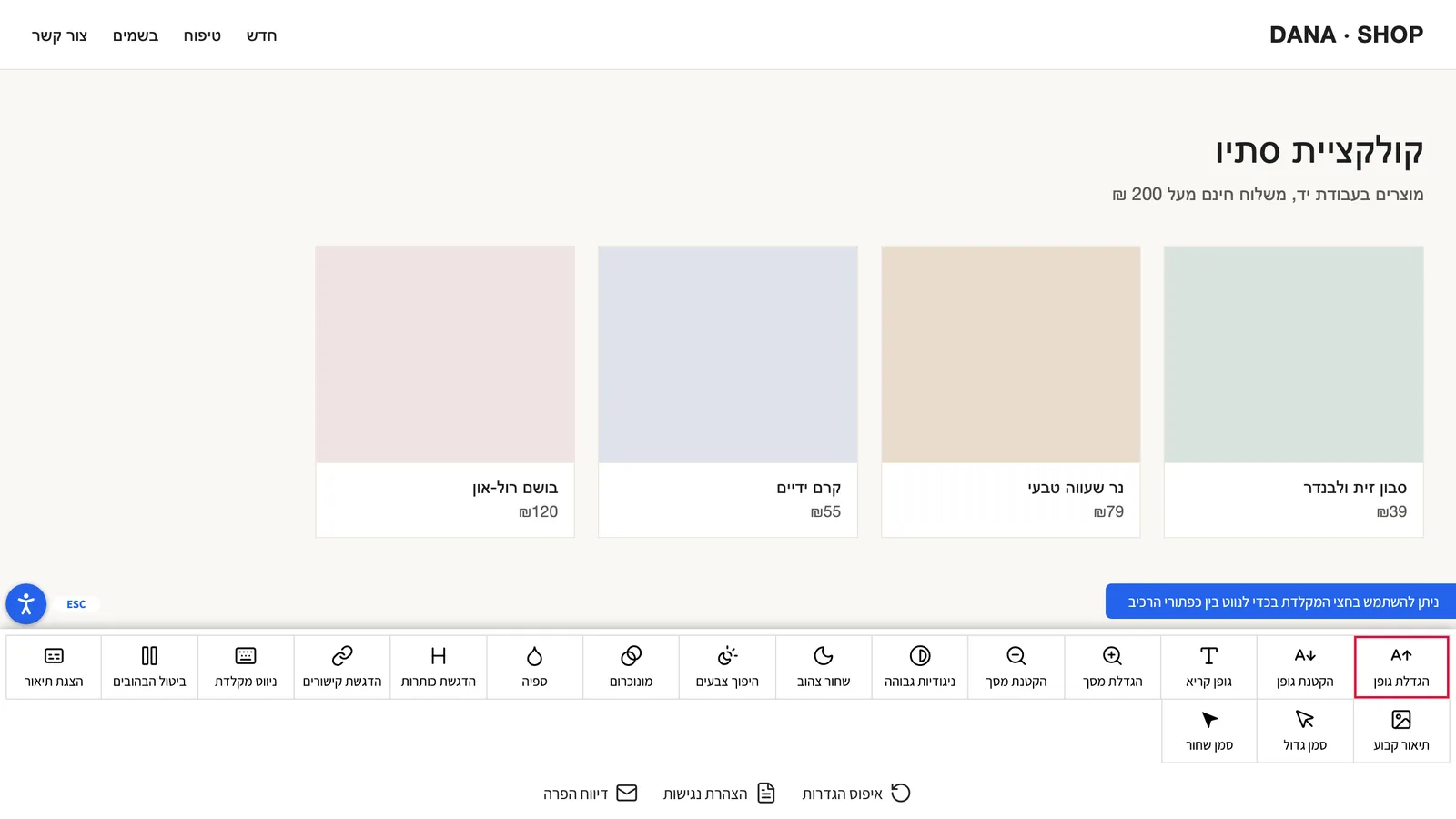Enable תיאור קבוע (fixed description)
Screen dimensions: 1456x819
(1401, 731)
